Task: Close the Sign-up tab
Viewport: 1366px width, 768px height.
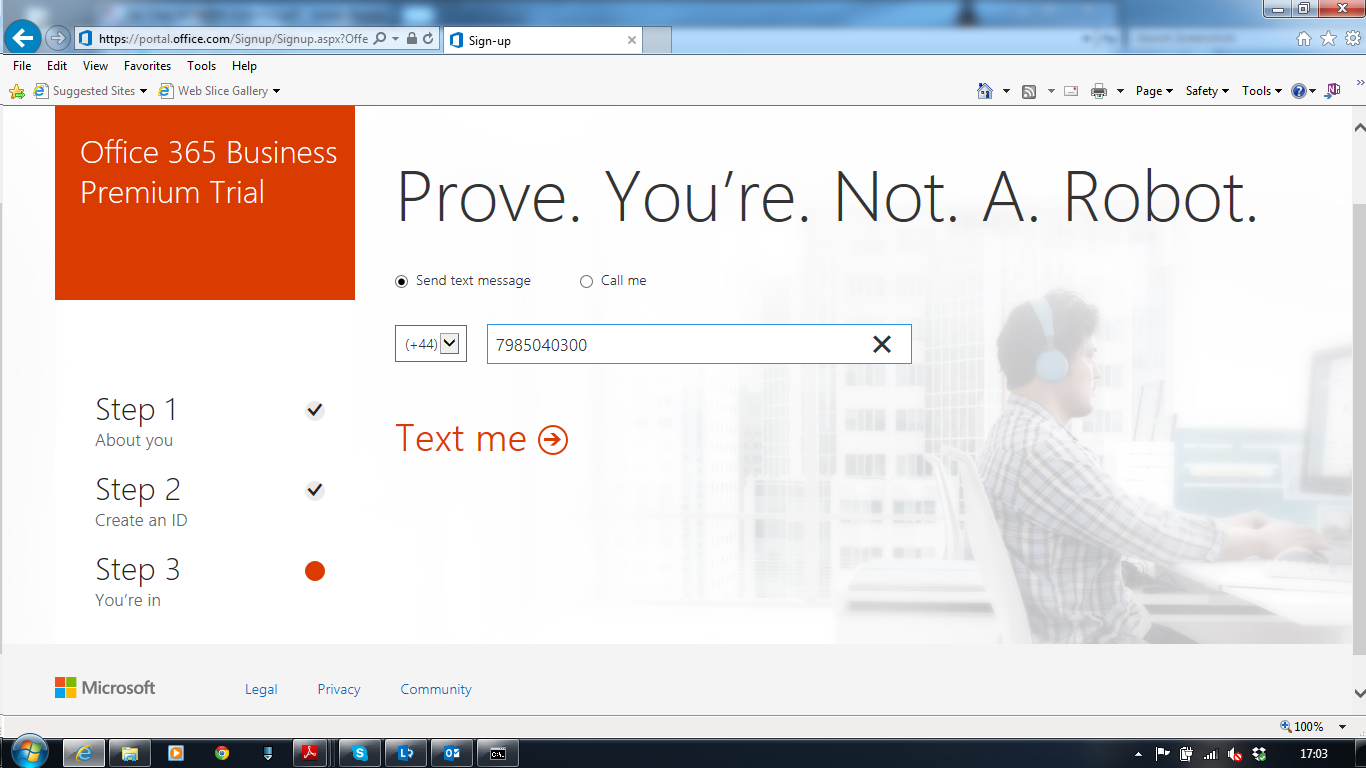Action: (632, 40)
